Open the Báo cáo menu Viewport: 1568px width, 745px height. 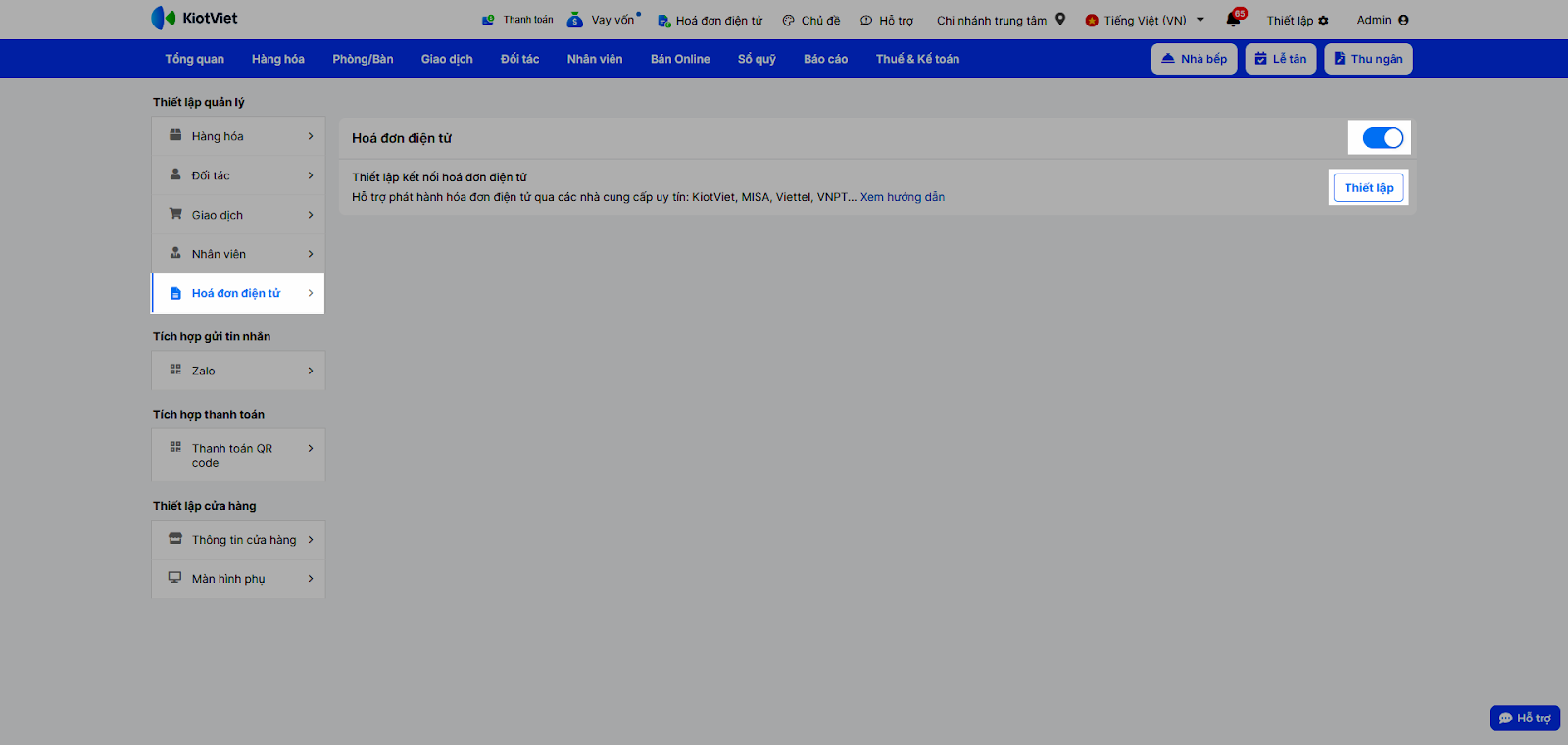pos(825,59)
